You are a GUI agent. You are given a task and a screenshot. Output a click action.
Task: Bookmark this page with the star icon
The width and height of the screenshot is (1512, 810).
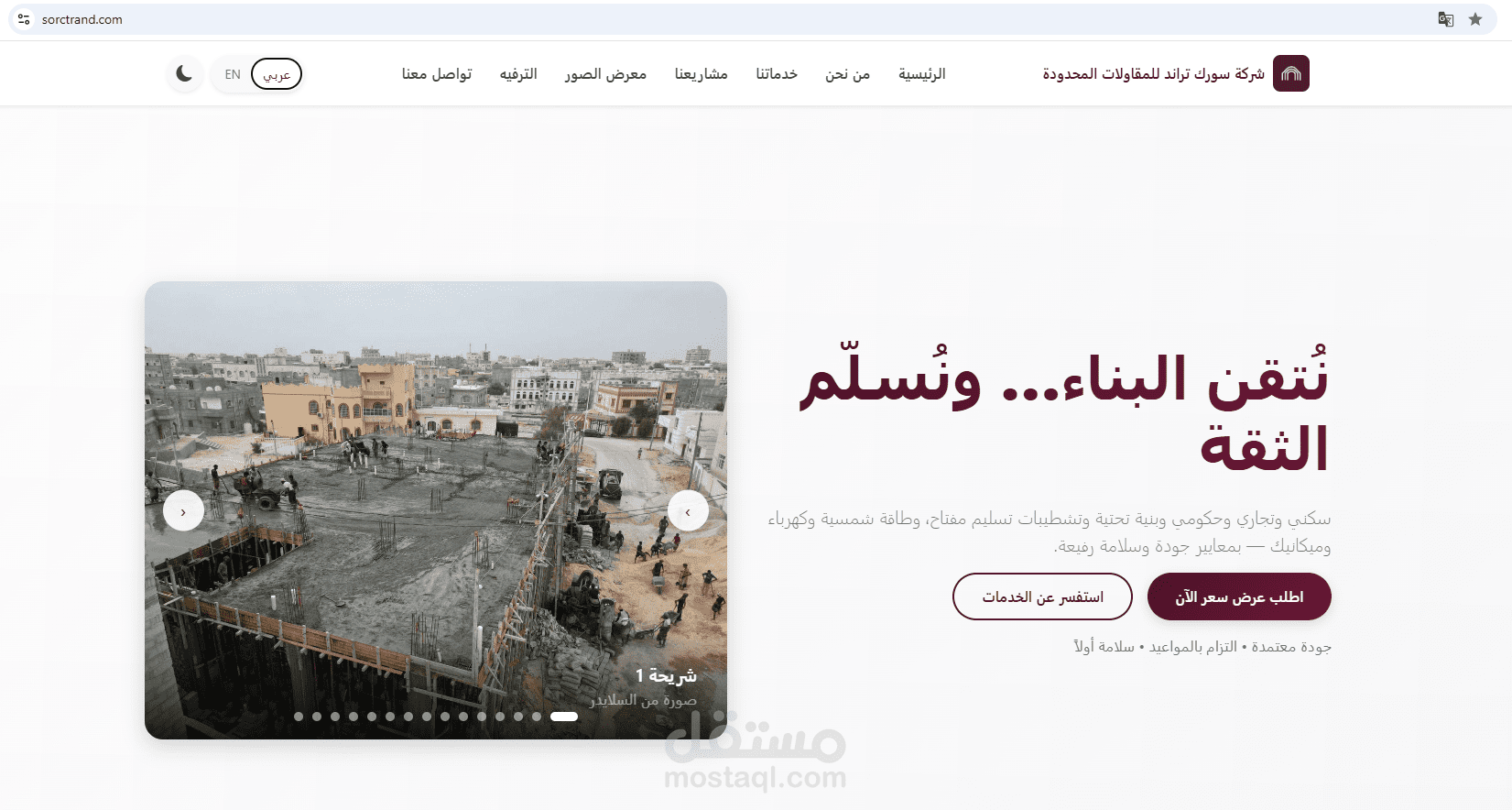coord(1475,19)
